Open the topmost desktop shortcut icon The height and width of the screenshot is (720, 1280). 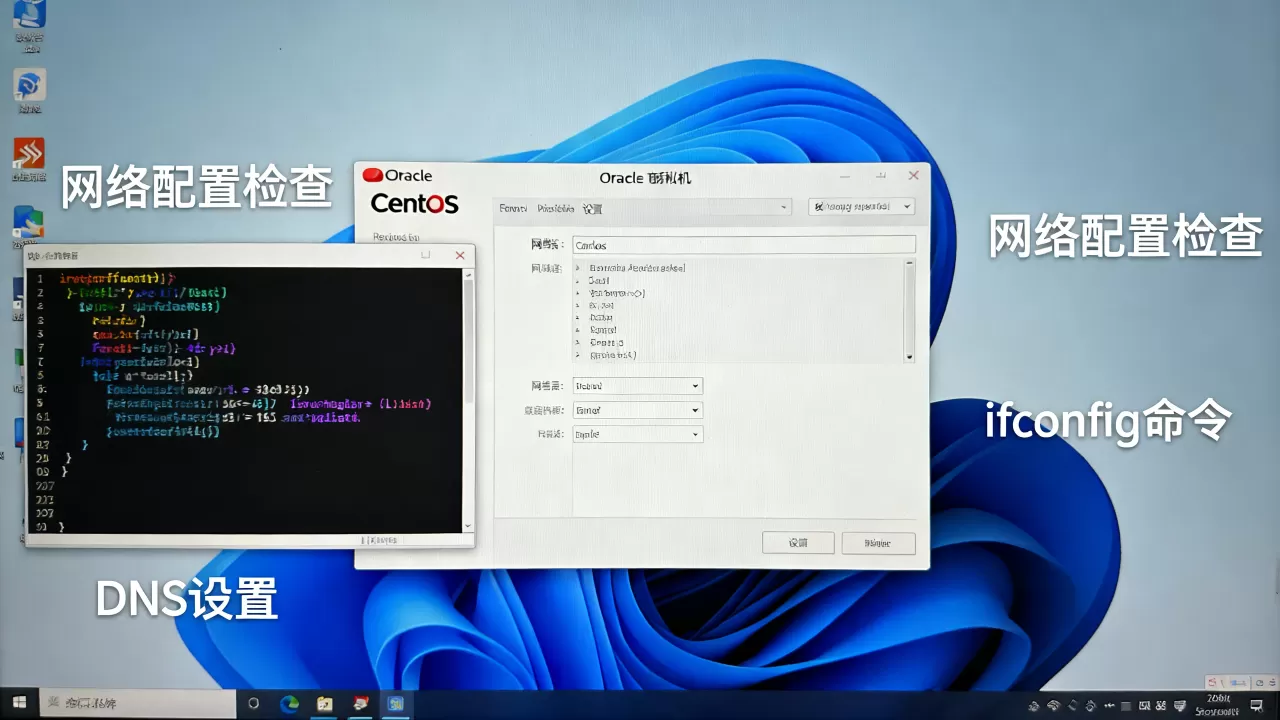[x=30, y=14]
